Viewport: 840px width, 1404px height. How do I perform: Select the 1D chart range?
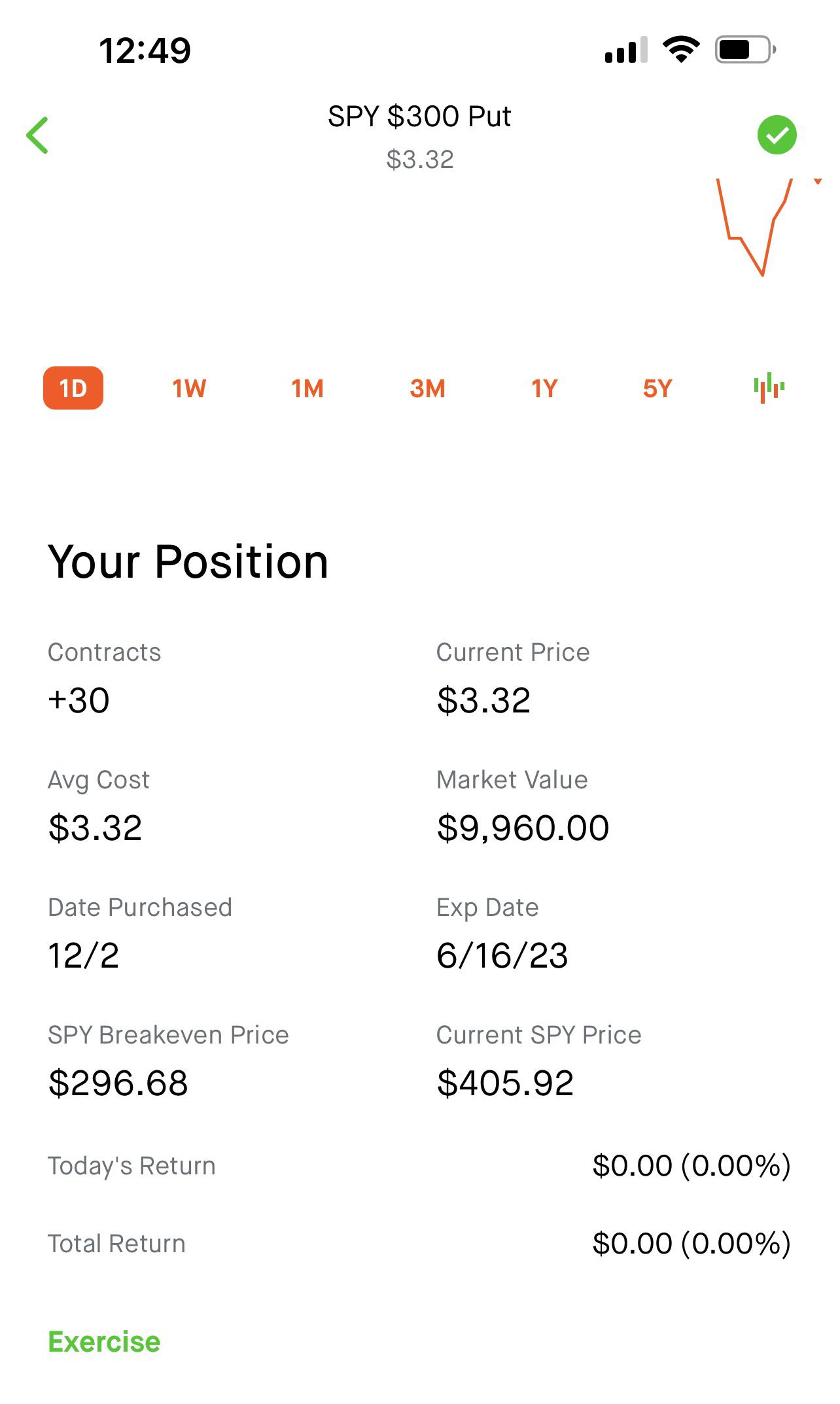pyautogui.click(x=73, y=388)
